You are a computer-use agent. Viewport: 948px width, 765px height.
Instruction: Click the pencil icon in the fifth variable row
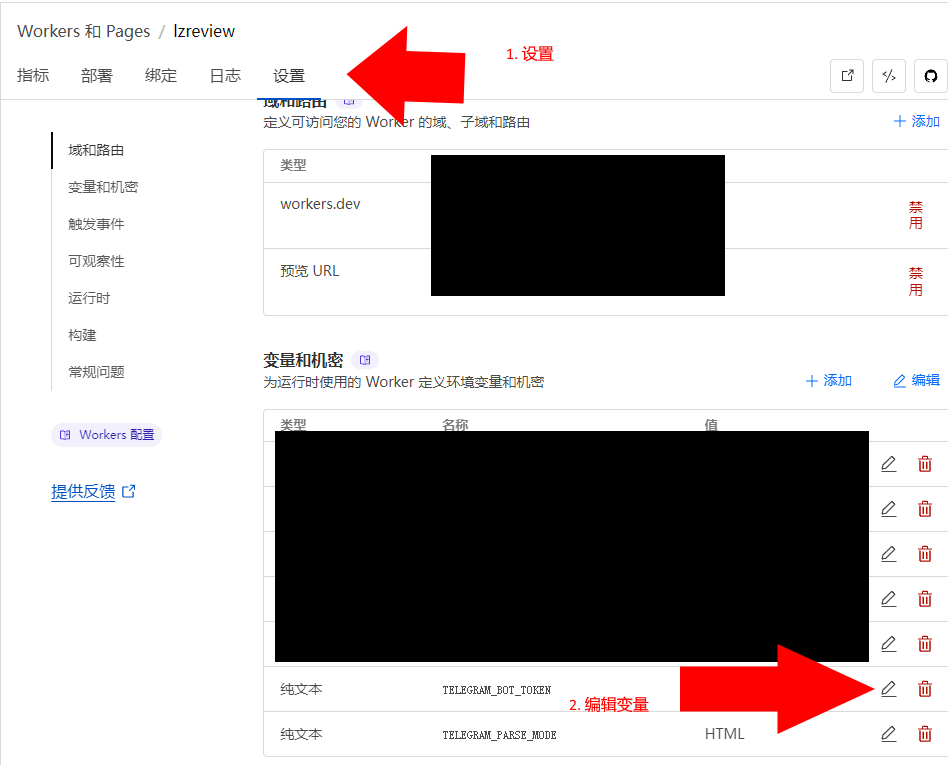click(888, 644)
